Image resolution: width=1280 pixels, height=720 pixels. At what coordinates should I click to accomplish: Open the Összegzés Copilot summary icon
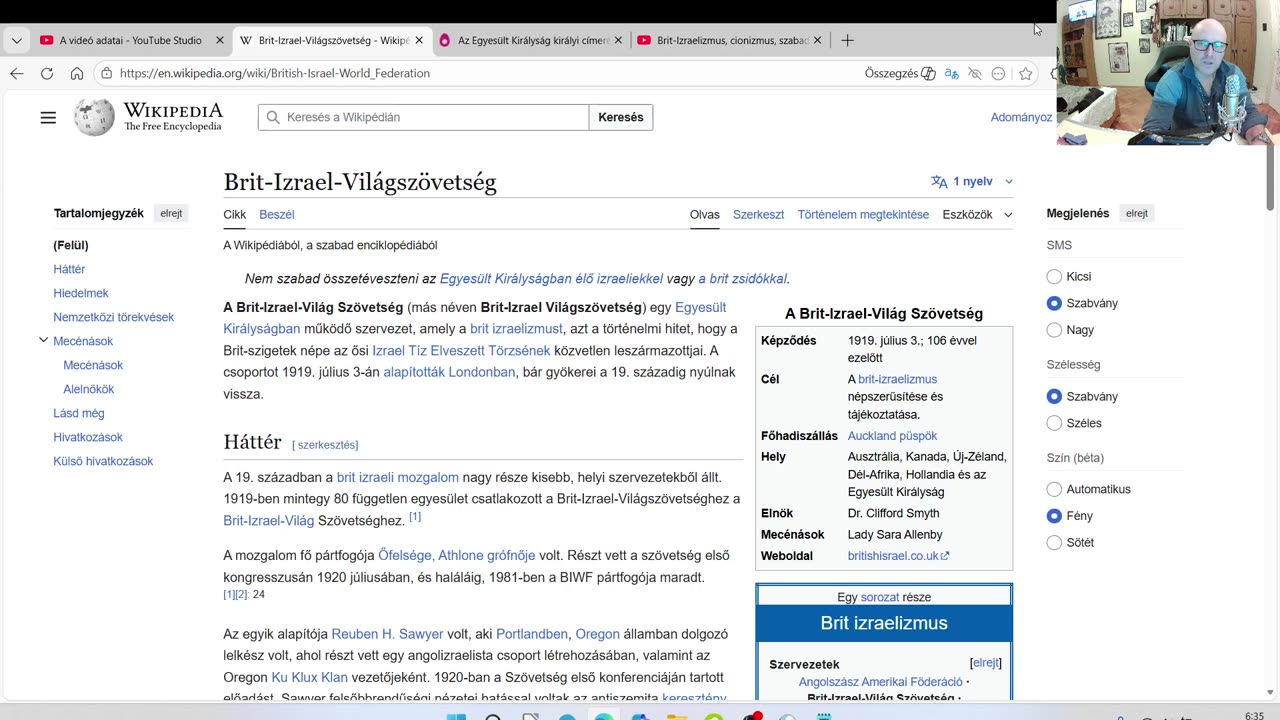[x=928, y=73]
